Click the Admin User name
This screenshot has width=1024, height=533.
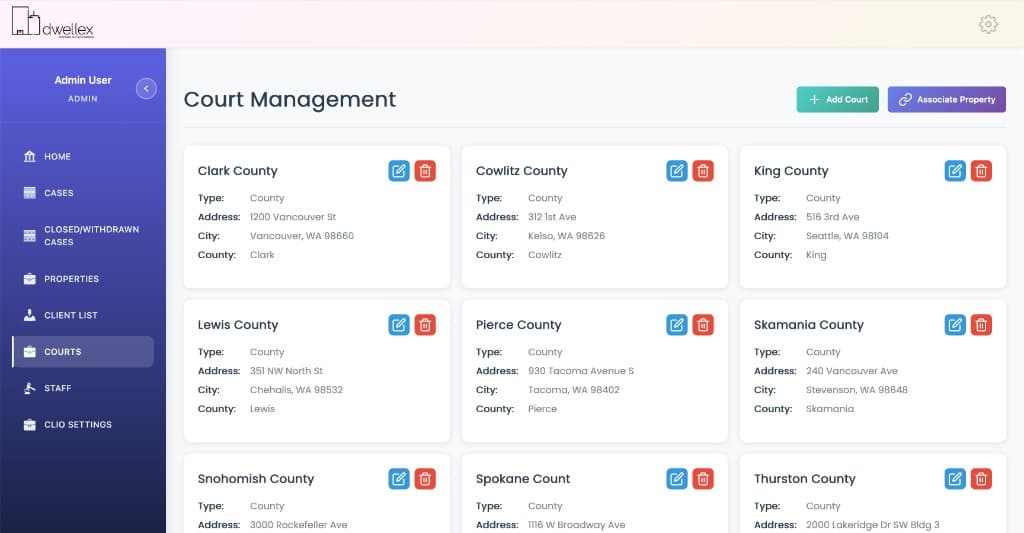(83, 80)
